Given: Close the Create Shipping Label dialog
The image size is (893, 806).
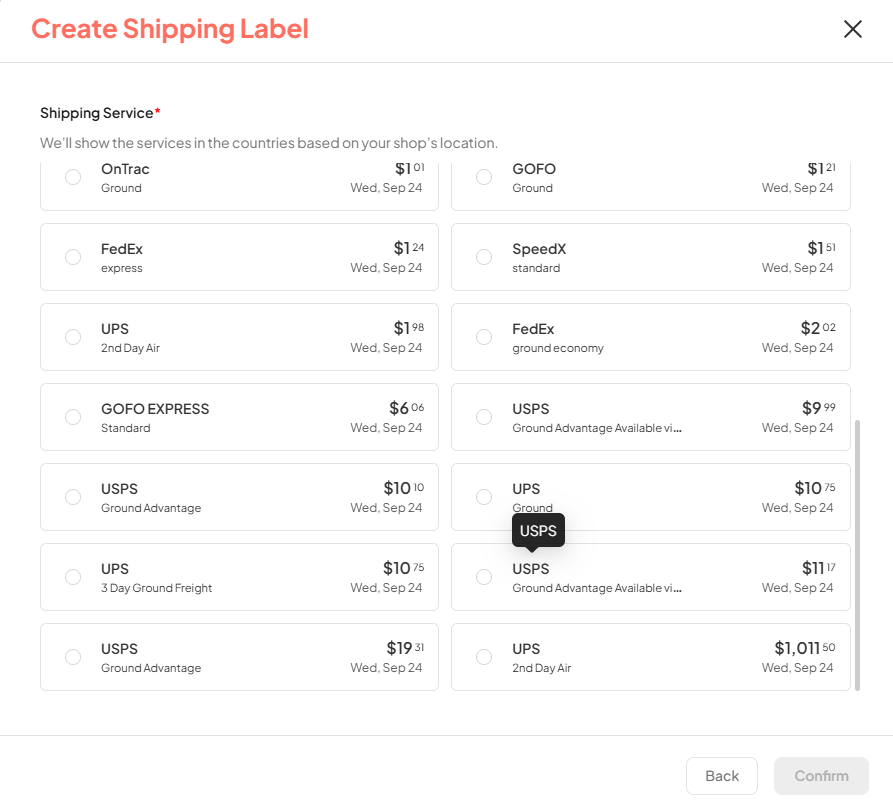Looking at the screenshot, I should pyautogui.click(x=852, y=29).
